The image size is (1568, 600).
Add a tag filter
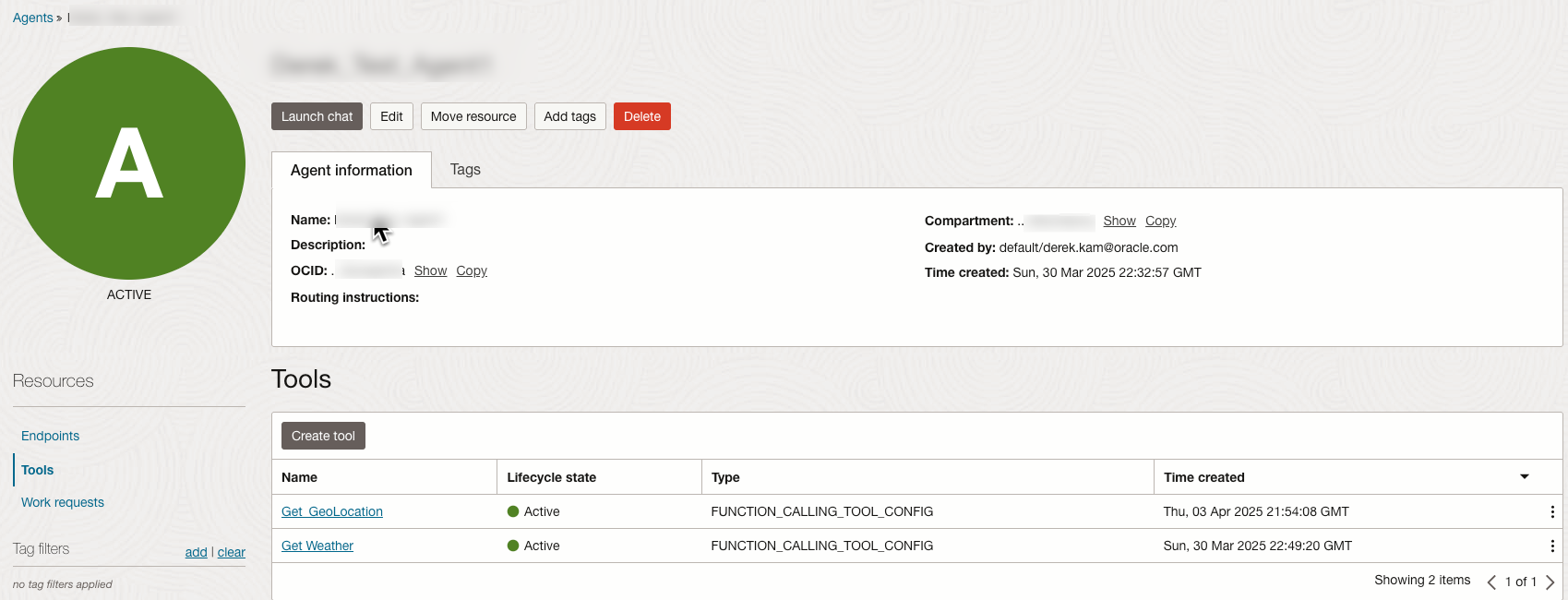[x=196, y=552]
